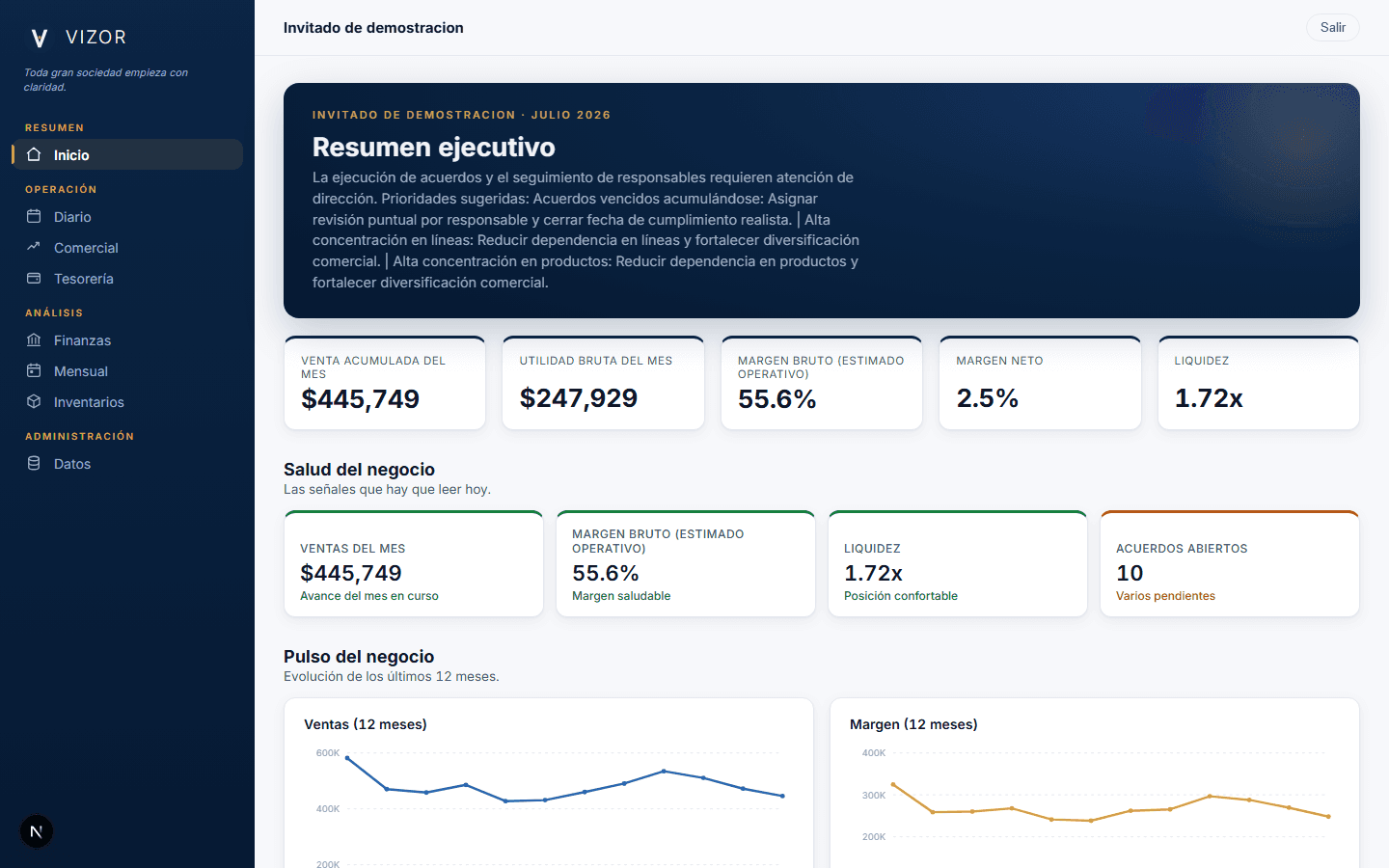The image size is (1389, 868).
Task: Click the VIZOR logo mark
Action: (40, 38)
